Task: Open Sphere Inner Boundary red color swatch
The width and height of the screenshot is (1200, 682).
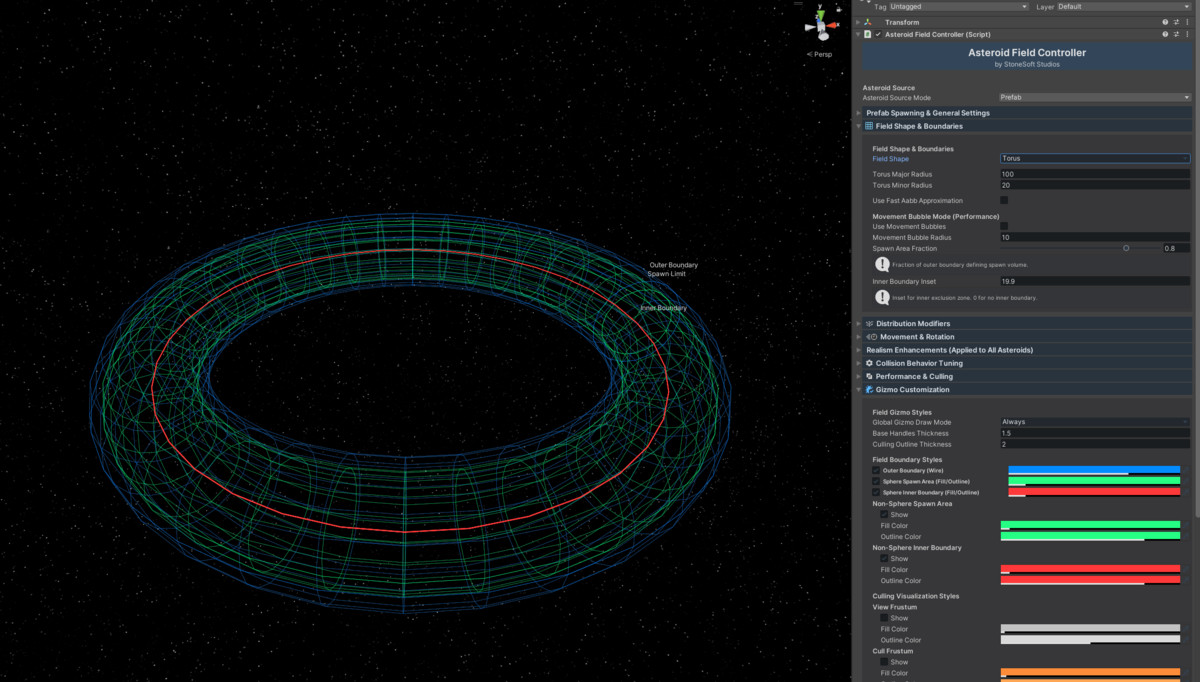Action: (x=1094, y=492)
